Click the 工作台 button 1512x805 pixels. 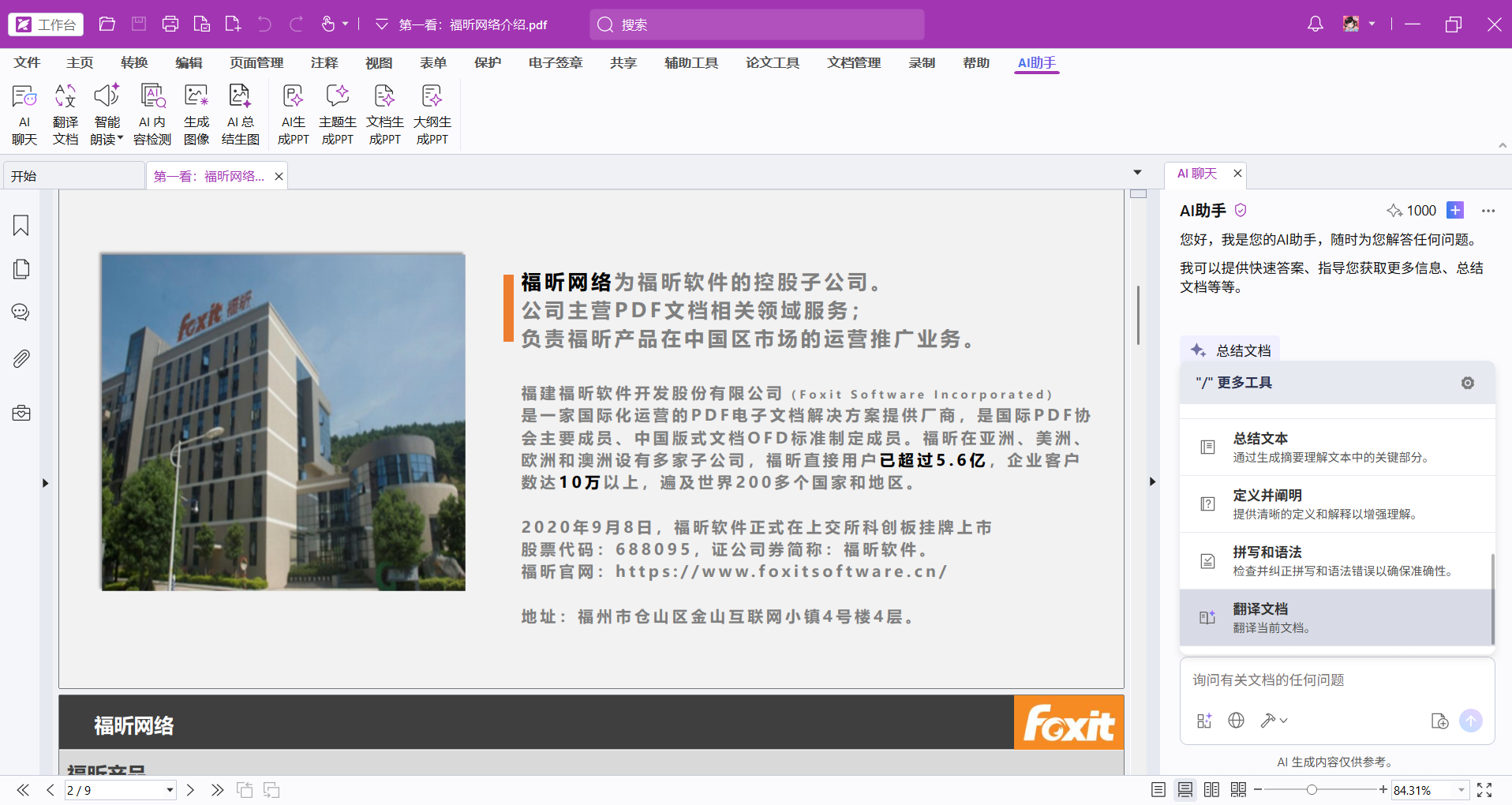pyautogui.click(x=47, y=24)
